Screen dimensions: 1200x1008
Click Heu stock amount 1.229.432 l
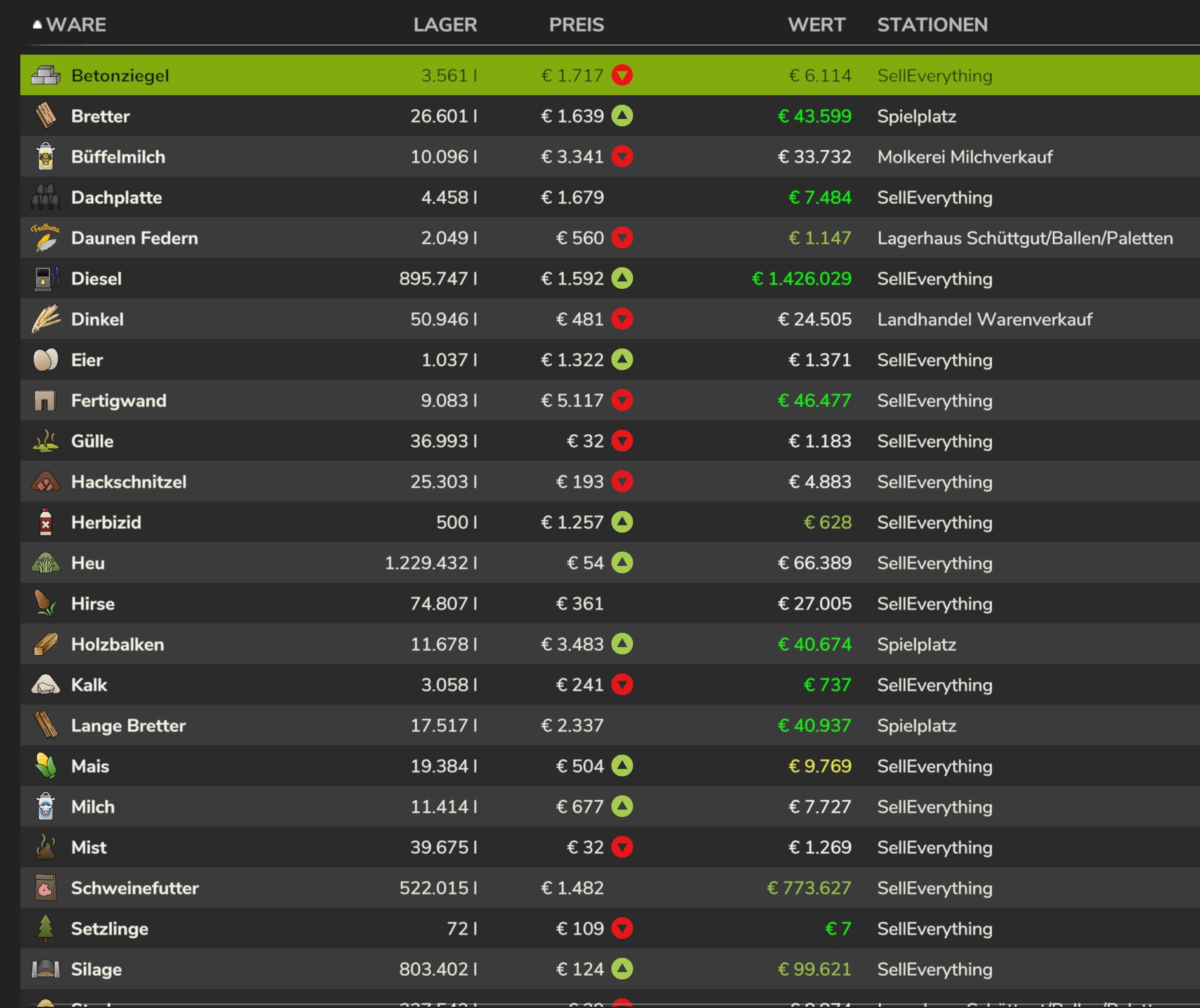click(431, 563)
